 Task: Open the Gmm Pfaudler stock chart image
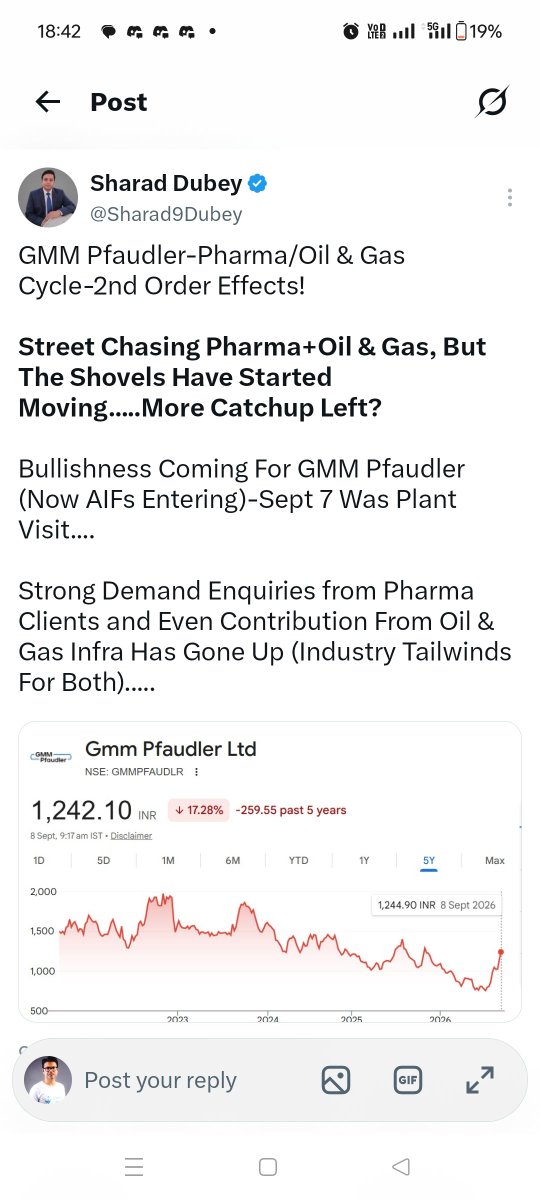(270, 871)
